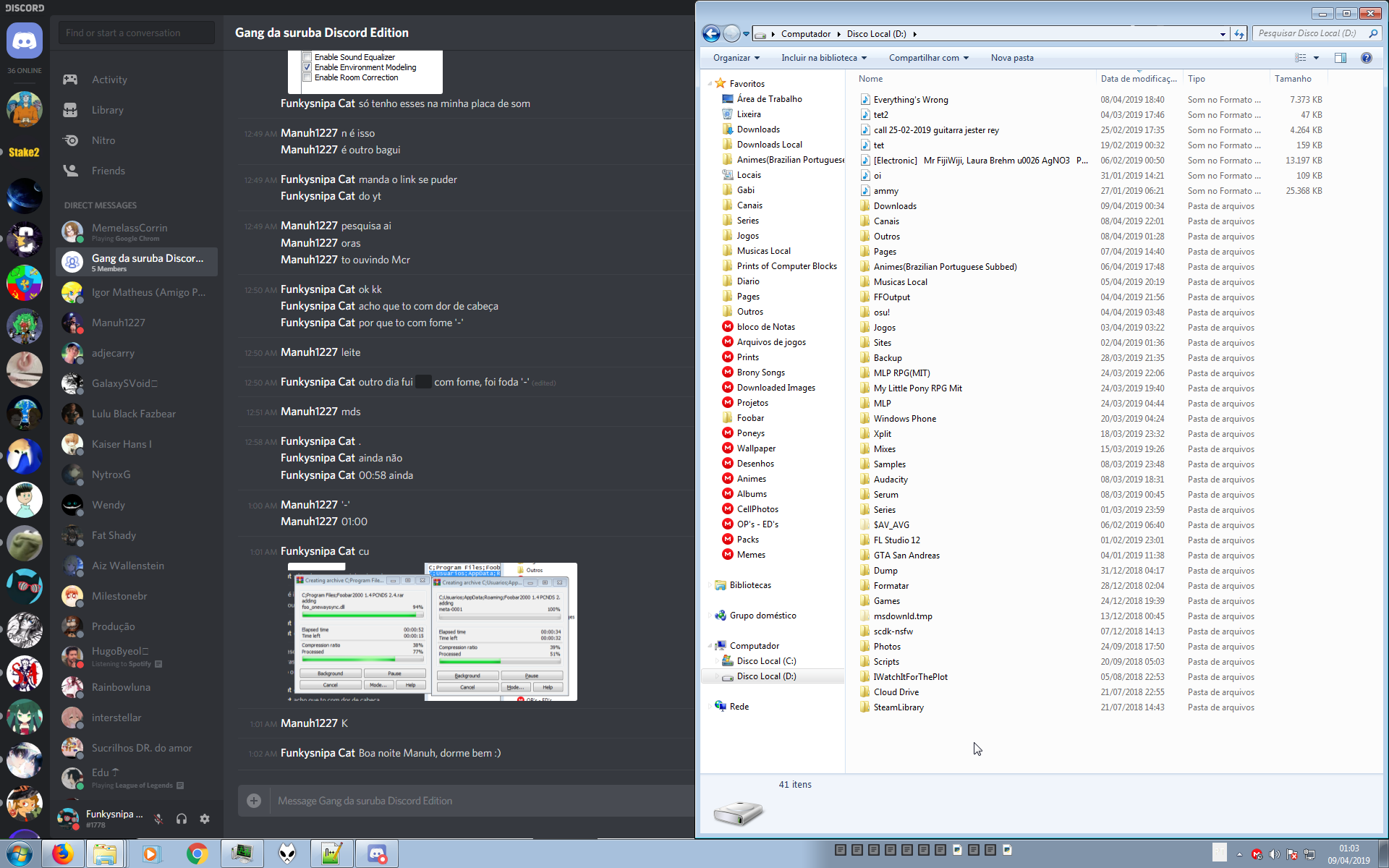Expand the Disco Local (C:) tree node
Image resolution: width=1389 pixels, height=868 pixels.
coord(717,661)
